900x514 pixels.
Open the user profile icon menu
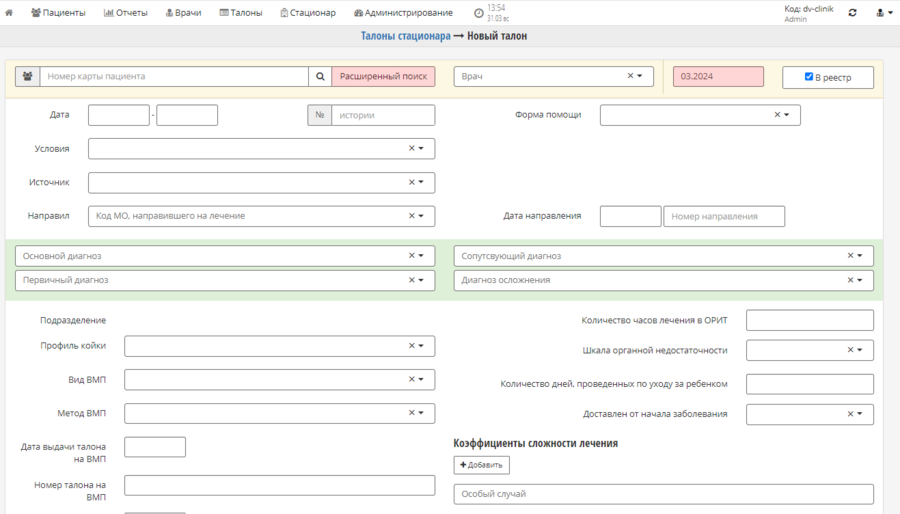click(x=883, y=13)
